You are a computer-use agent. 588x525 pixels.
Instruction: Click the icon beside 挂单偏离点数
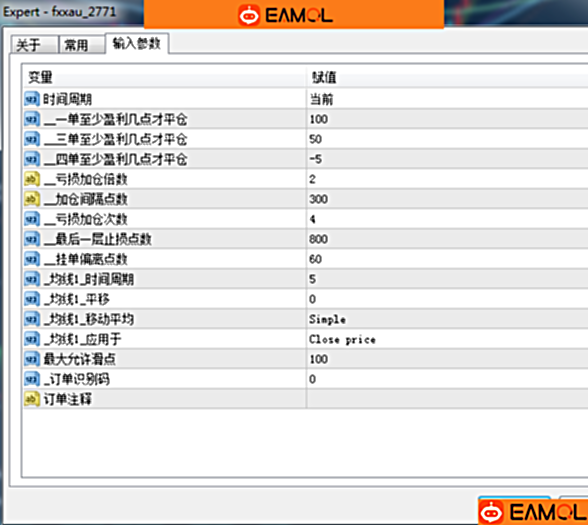[x=32, y=259]
